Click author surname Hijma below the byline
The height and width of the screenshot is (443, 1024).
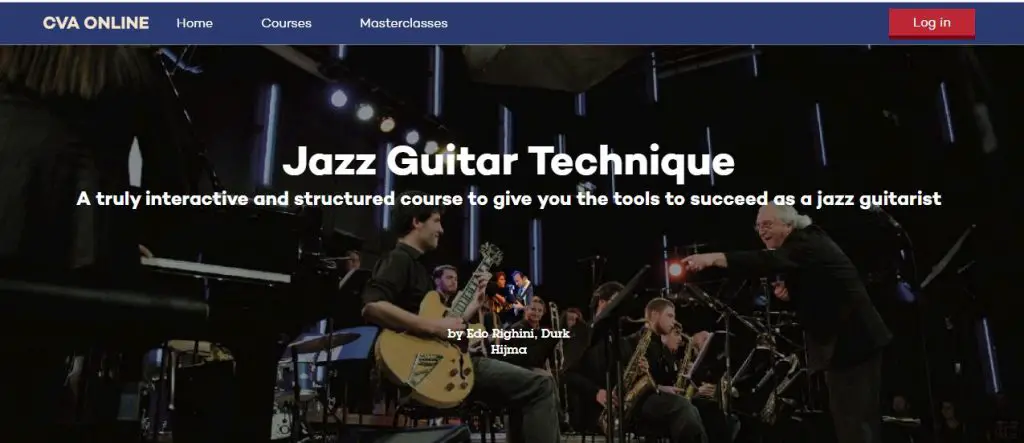click(x=505, y=348)
